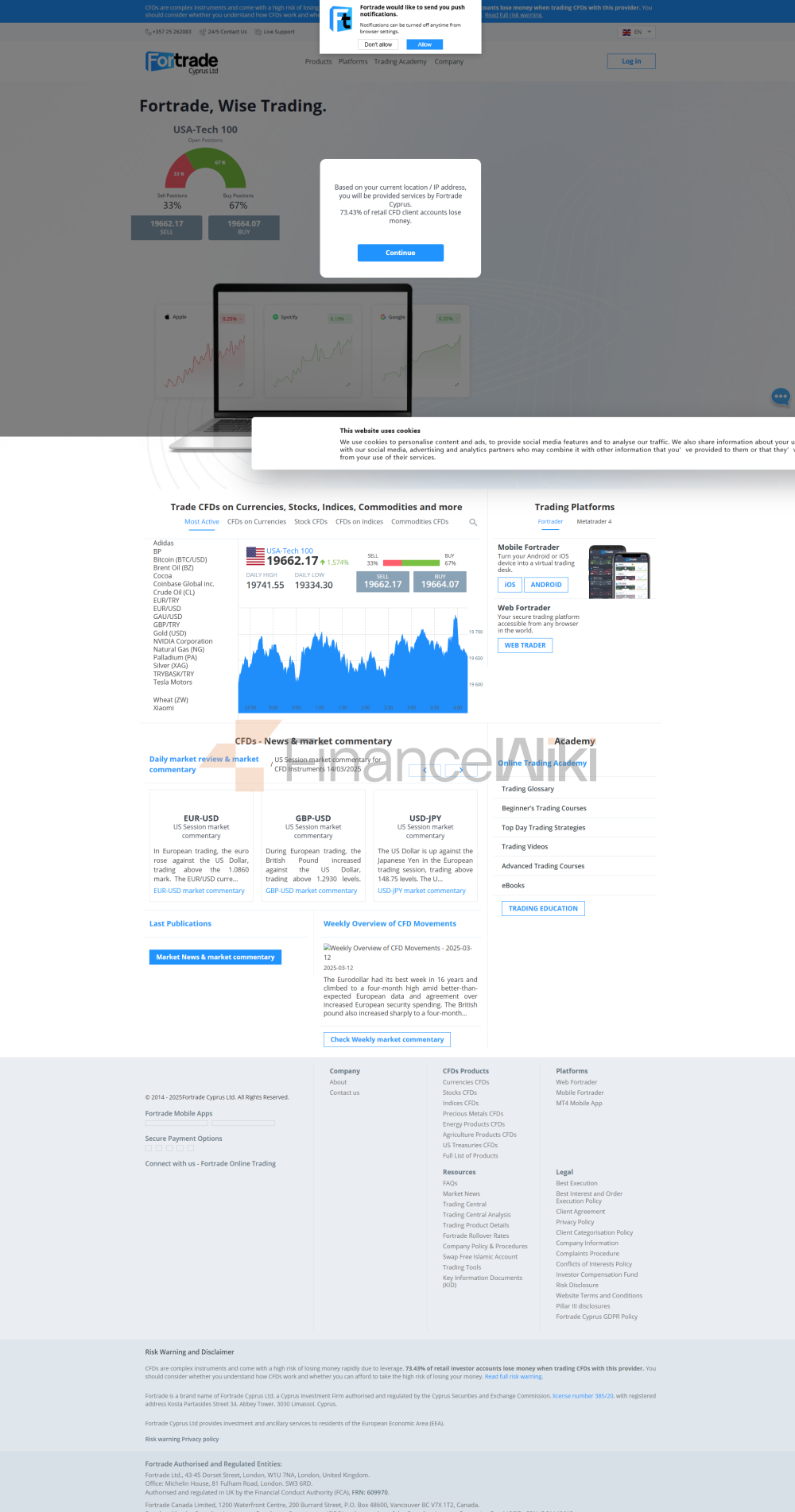Open Top Day Trading Strategies in Academy list
This screenshot has height=1512, width=795.
(544, 827)
